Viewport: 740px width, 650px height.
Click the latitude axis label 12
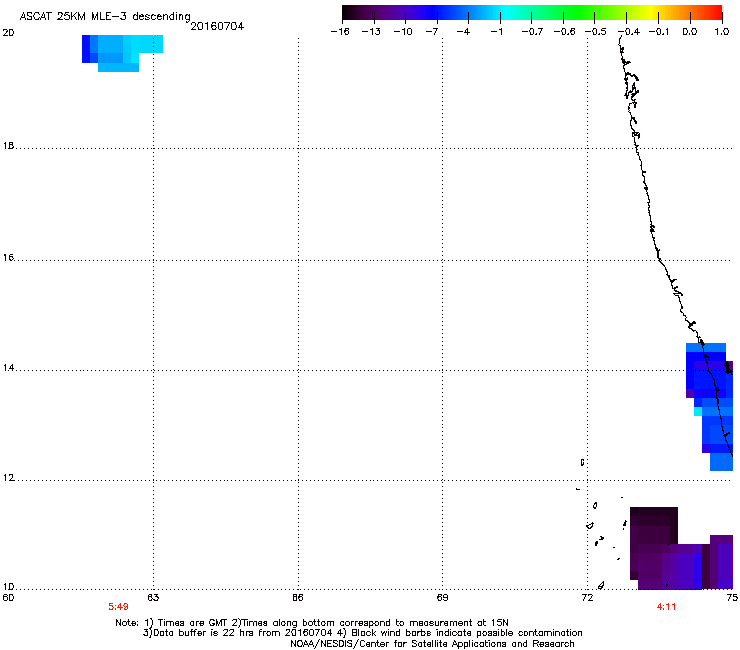pyautogui.click(x=8, y=478)
